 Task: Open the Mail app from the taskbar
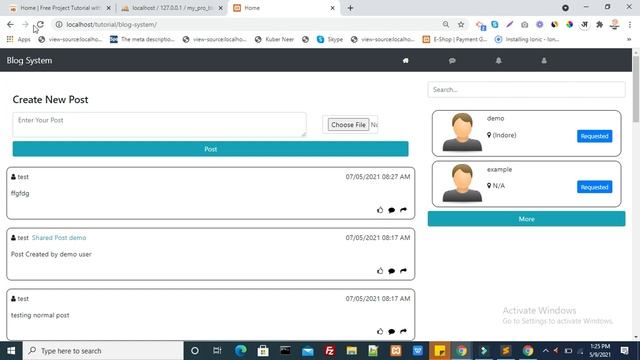pos(308,351)
